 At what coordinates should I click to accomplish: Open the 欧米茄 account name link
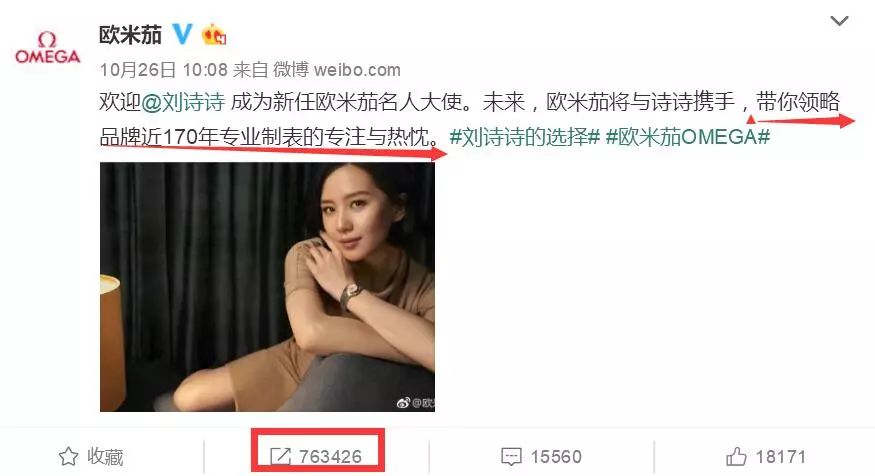(130, 35)
